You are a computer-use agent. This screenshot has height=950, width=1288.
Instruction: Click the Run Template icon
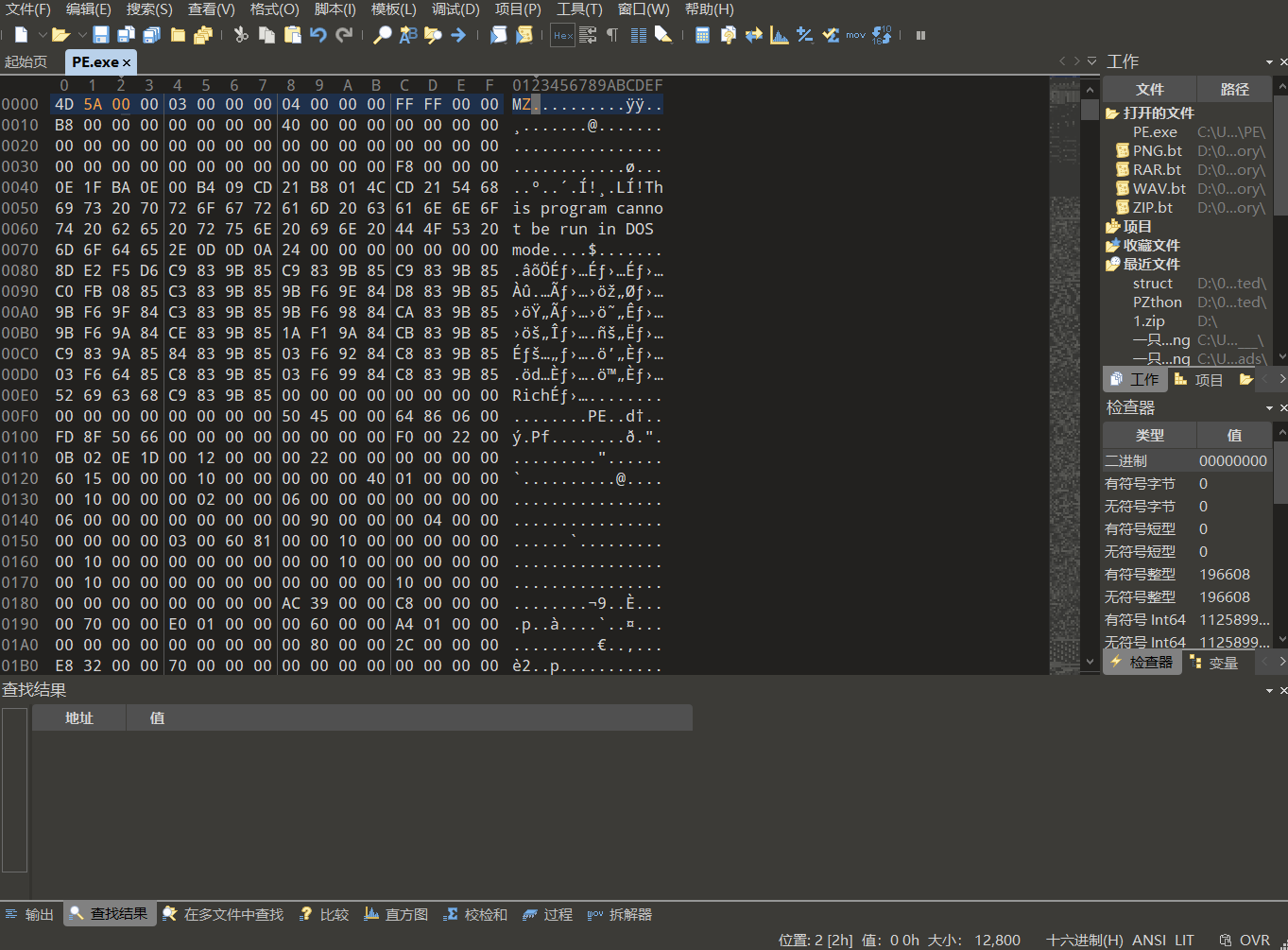tap(524, 35)
